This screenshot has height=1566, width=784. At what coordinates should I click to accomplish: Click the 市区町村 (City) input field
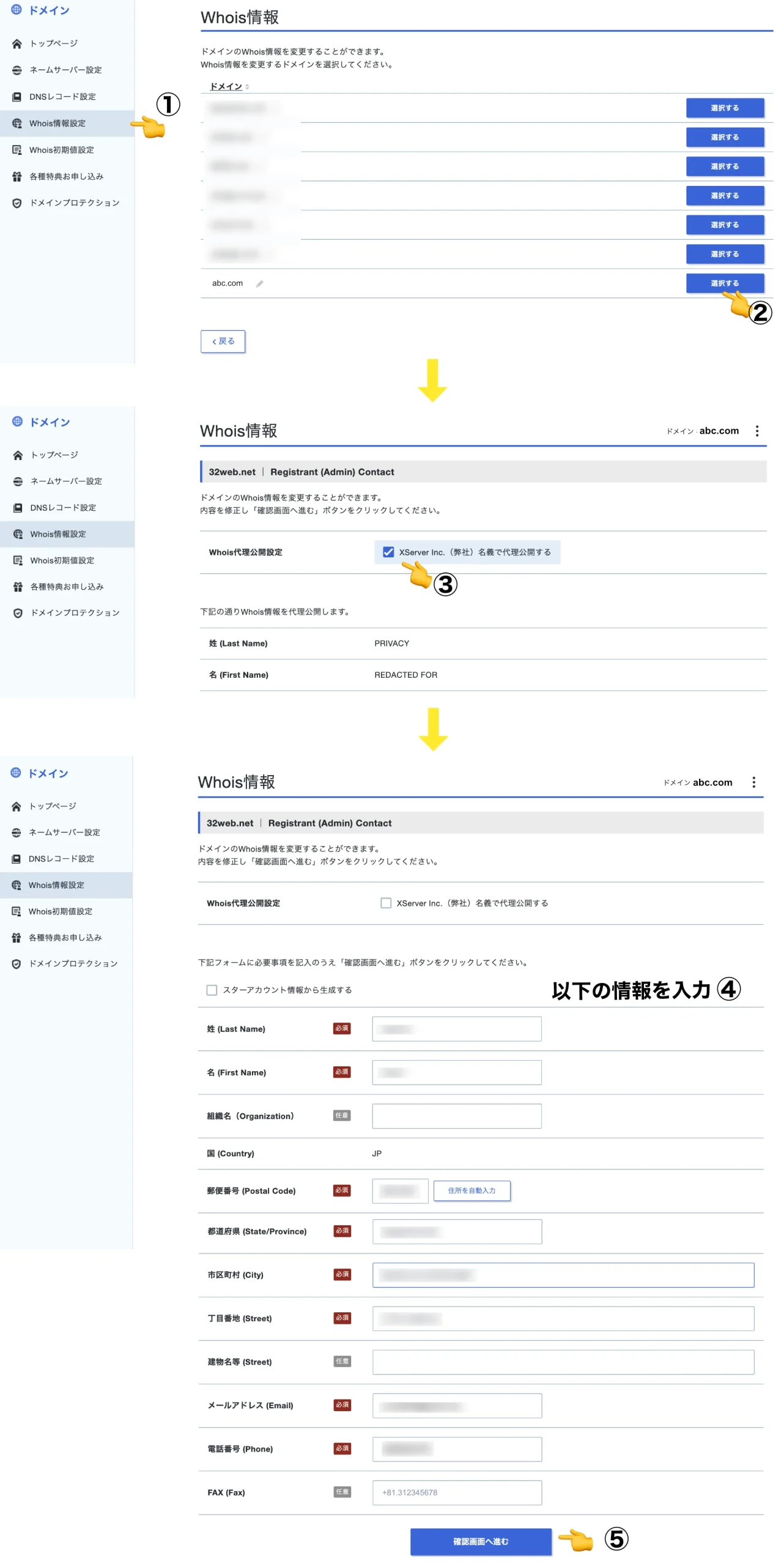[x=563, y=1275]
